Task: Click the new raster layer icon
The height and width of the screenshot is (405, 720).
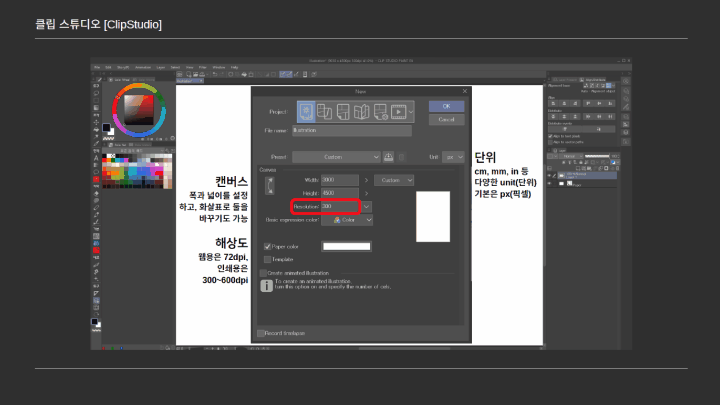Action: (x=578, y=168)
